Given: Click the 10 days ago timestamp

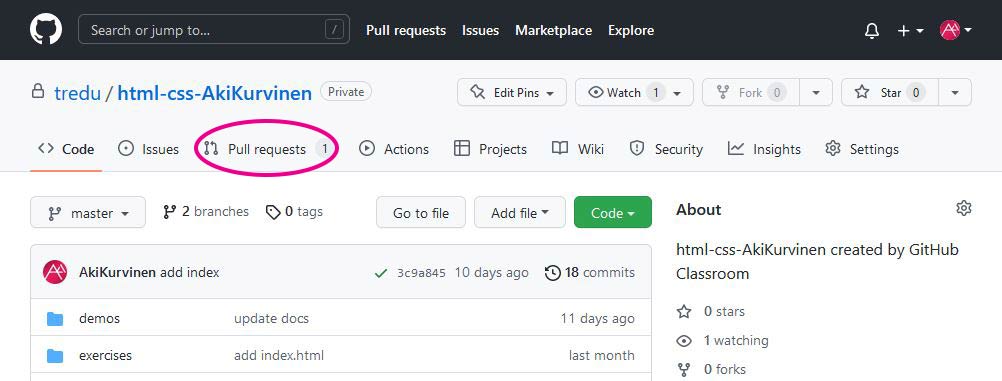Looking at the screenshot, I should [x=491, y=273].
